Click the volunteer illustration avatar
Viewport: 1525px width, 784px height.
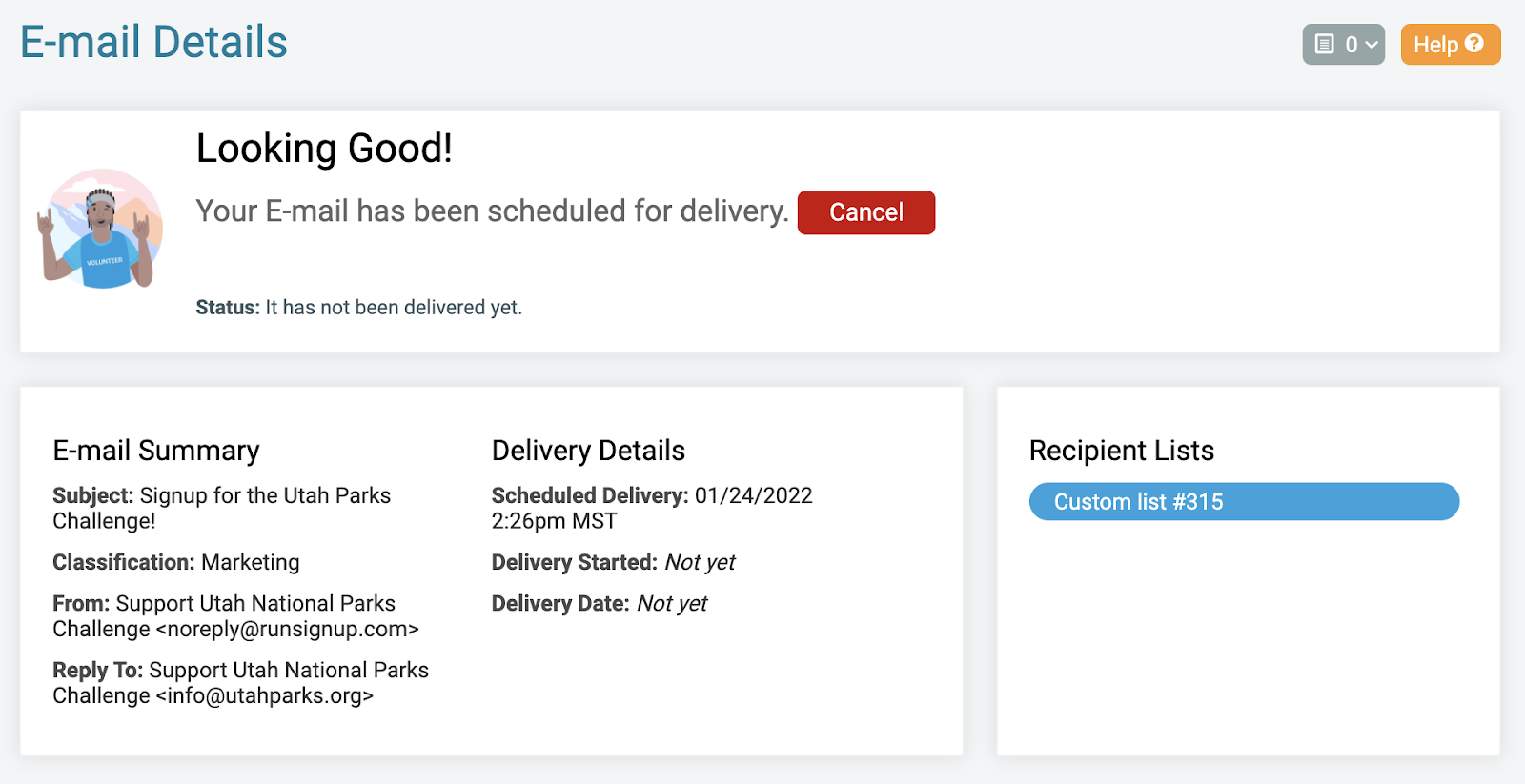(100, 230)
